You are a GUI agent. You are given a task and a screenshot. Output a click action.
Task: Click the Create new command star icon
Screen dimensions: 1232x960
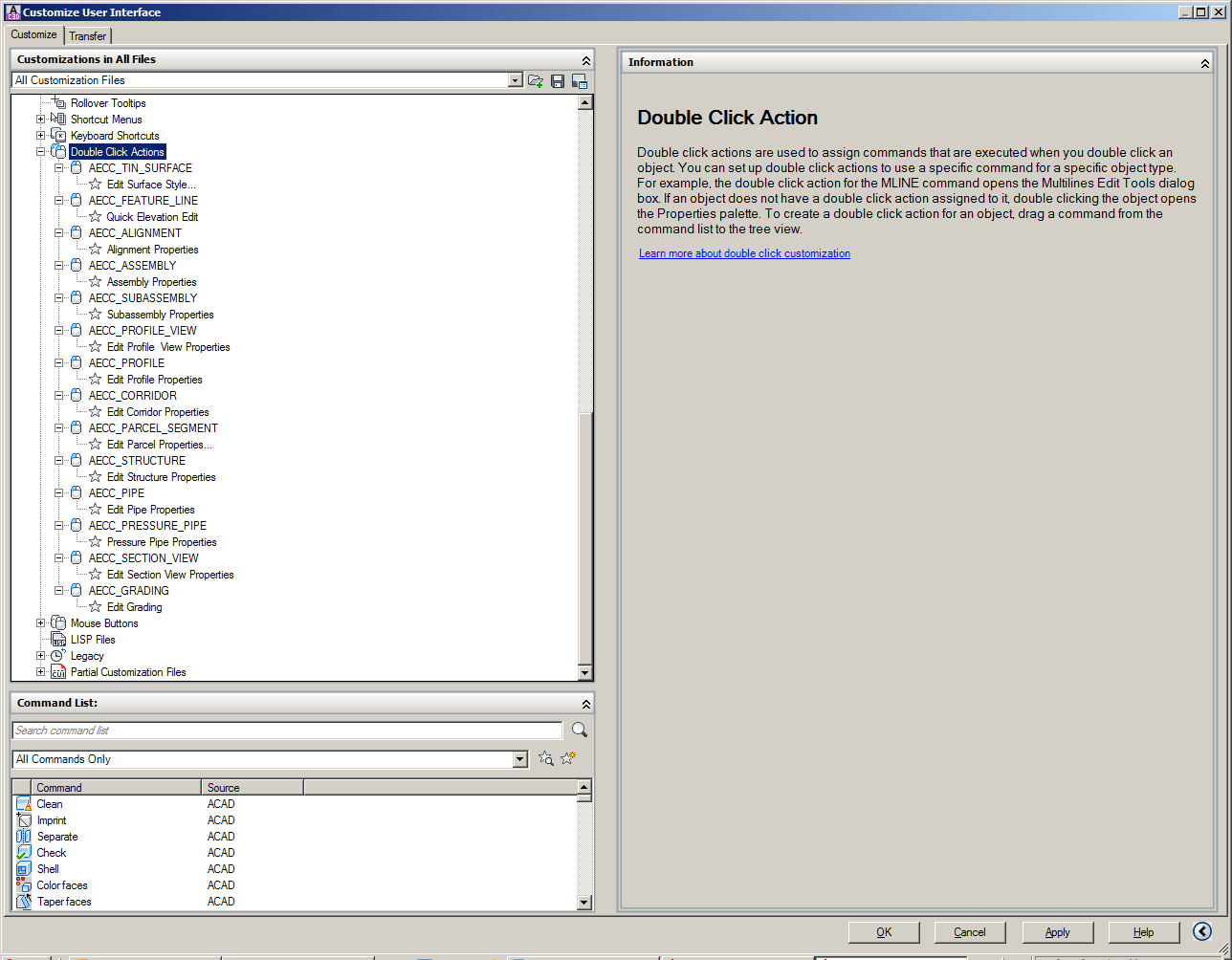click(x=568, y=758)
